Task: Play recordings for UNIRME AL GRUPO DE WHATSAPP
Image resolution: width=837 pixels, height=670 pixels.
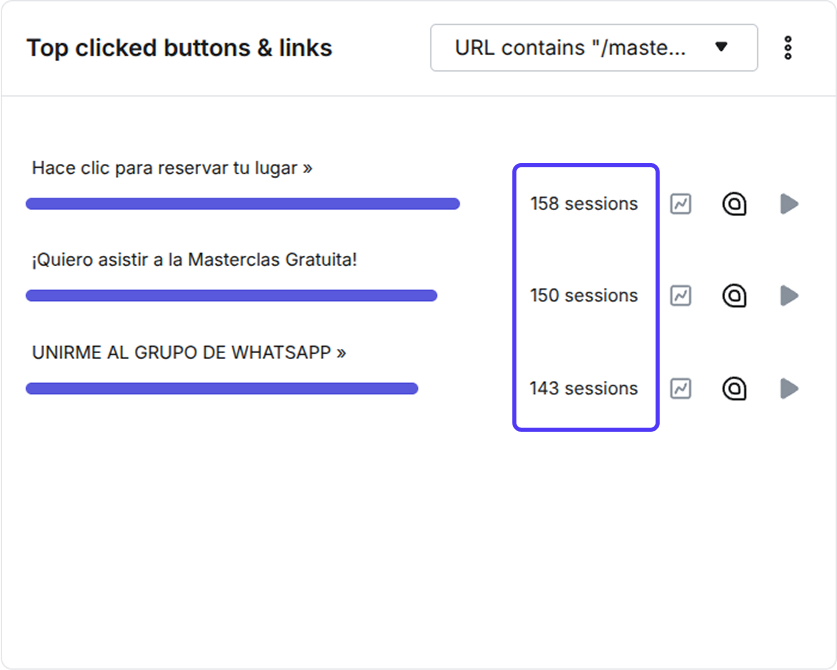Action: pyautogui.click(x=789, y=389)
